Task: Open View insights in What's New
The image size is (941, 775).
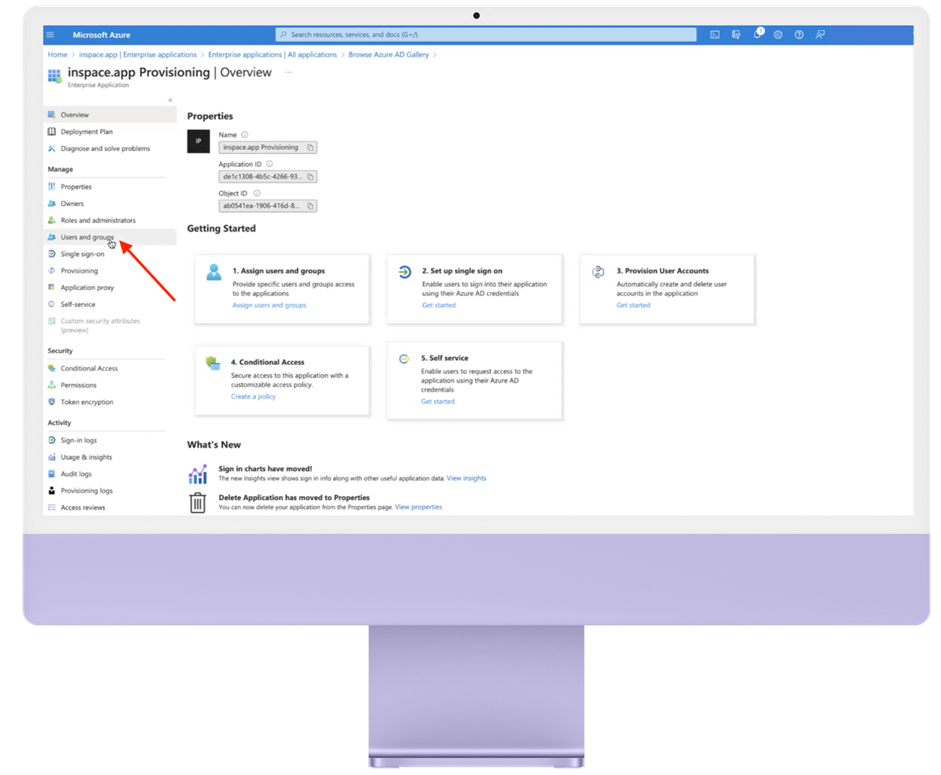Action: click(x=466, y=478)
